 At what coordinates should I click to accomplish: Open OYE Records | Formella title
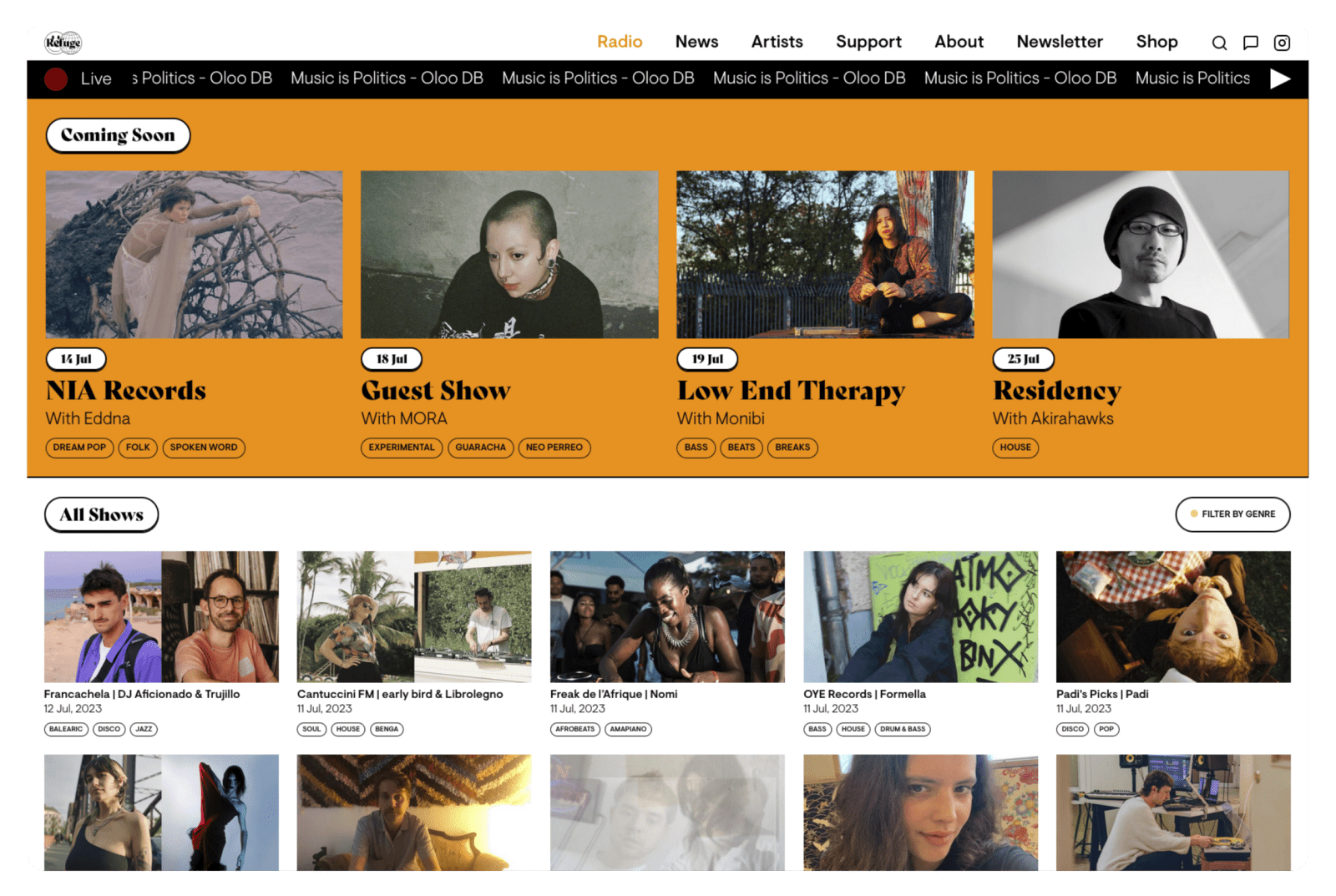[864, 694]
